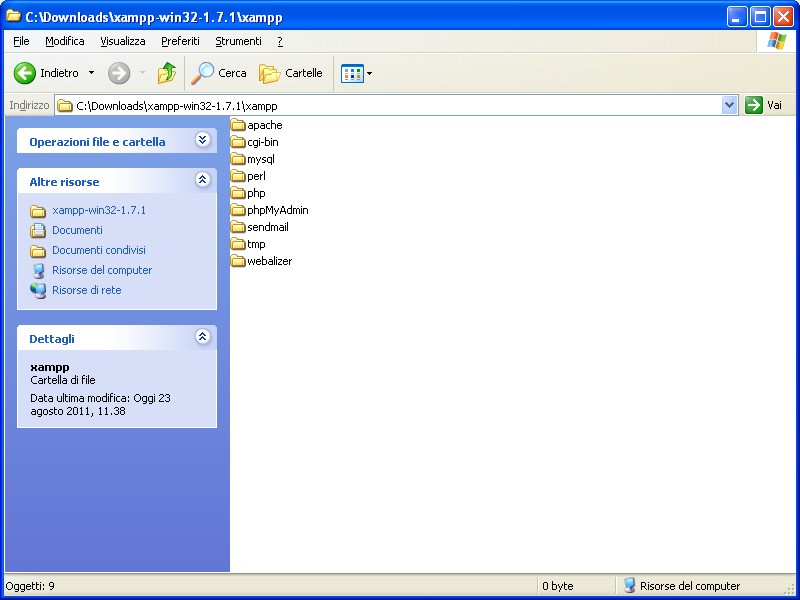Select the phpMyAdmin folder
The width and height of the screenshot is (800, 600).
[x=277, y=210]
